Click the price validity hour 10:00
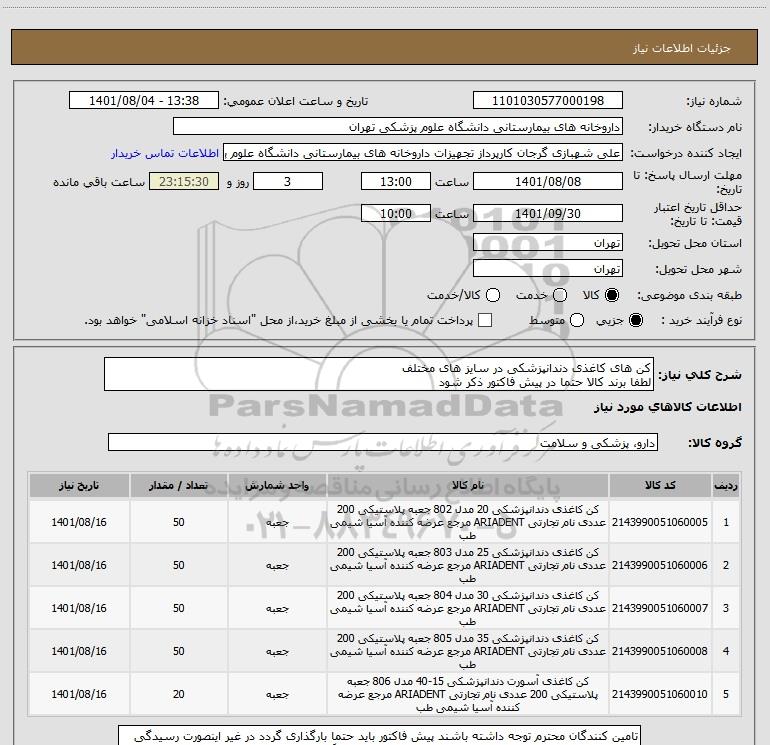 (x=396, y=213)
